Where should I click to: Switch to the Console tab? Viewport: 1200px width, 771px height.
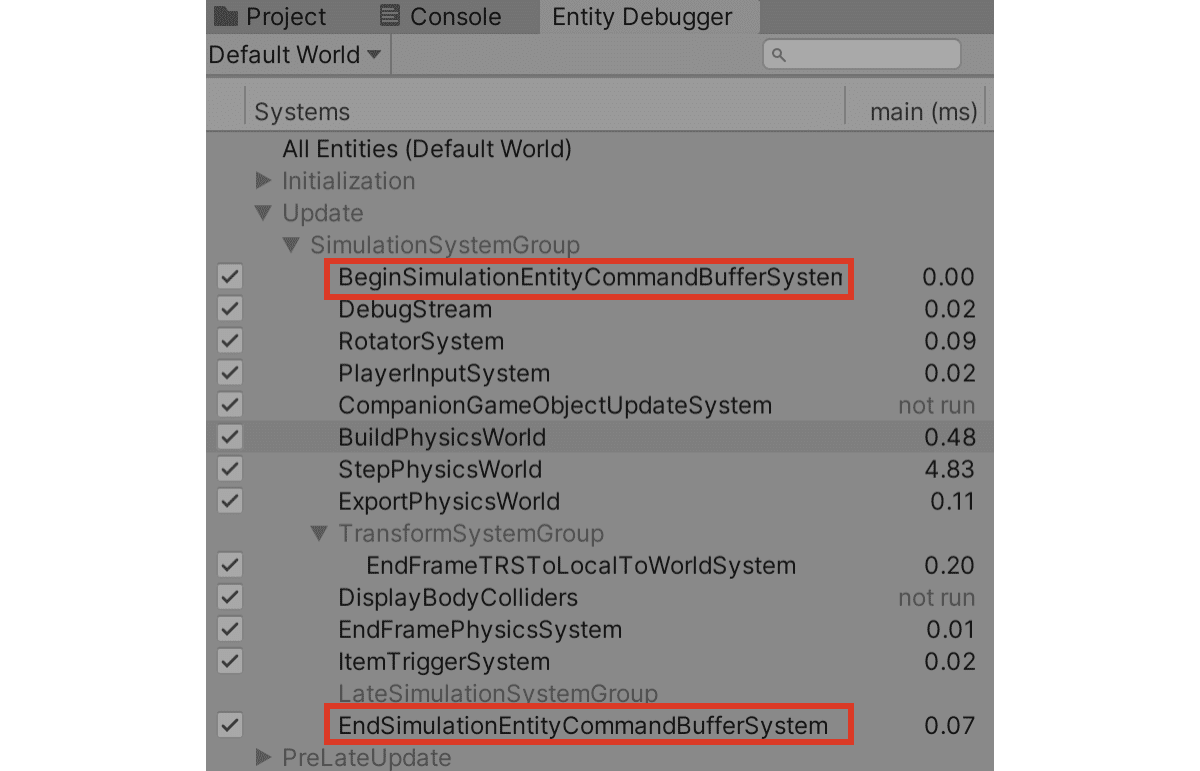[442, 17]
